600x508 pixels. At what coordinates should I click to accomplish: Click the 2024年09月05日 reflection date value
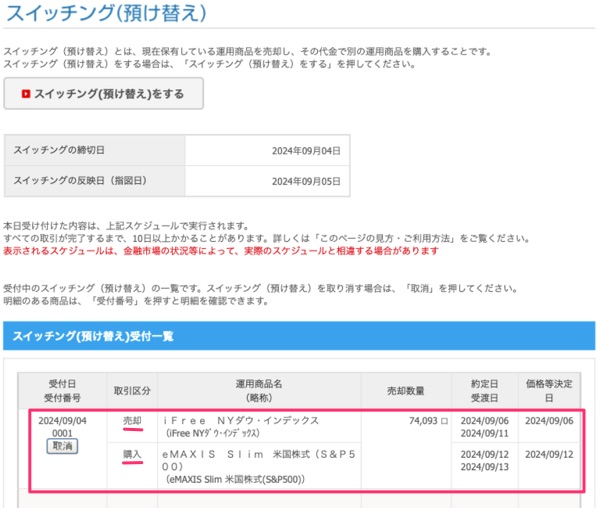306,181
